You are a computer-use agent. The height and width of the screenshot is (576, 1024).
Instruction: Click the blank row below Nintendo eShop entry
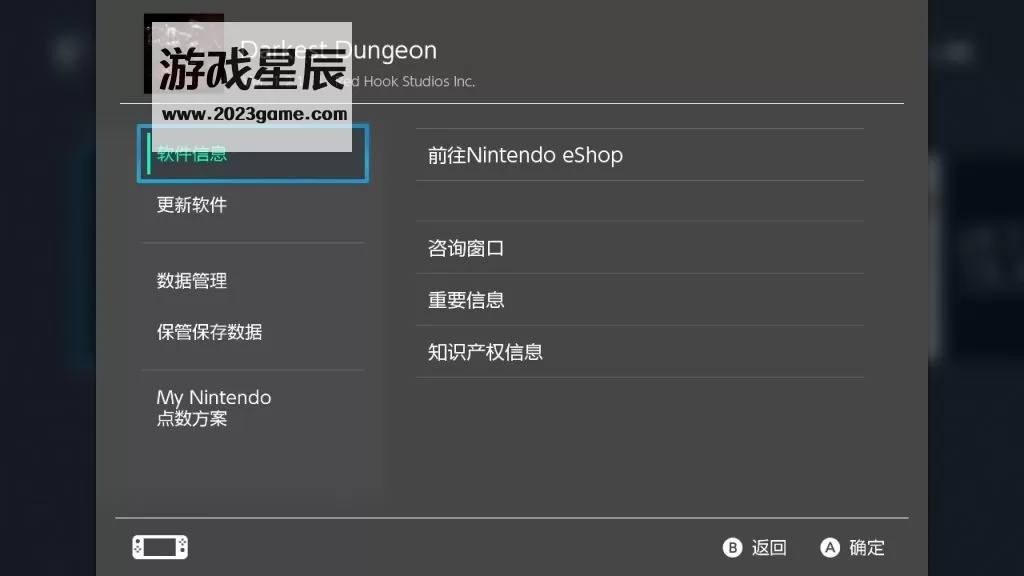(639, 201)
